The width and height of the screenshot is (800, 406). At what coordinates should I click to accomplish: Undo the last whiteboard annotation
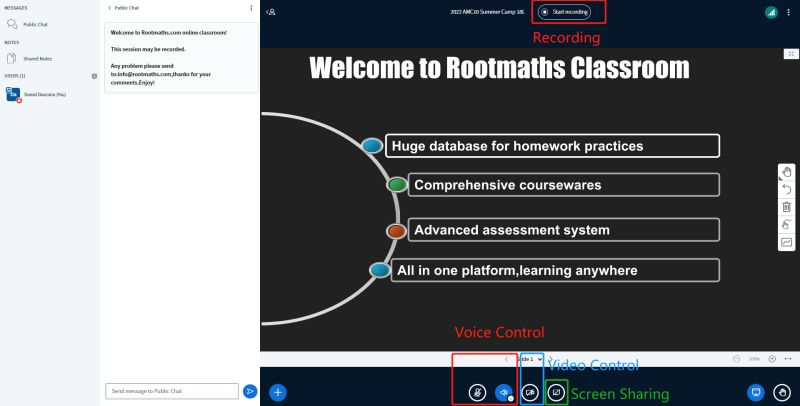point(786,190)
